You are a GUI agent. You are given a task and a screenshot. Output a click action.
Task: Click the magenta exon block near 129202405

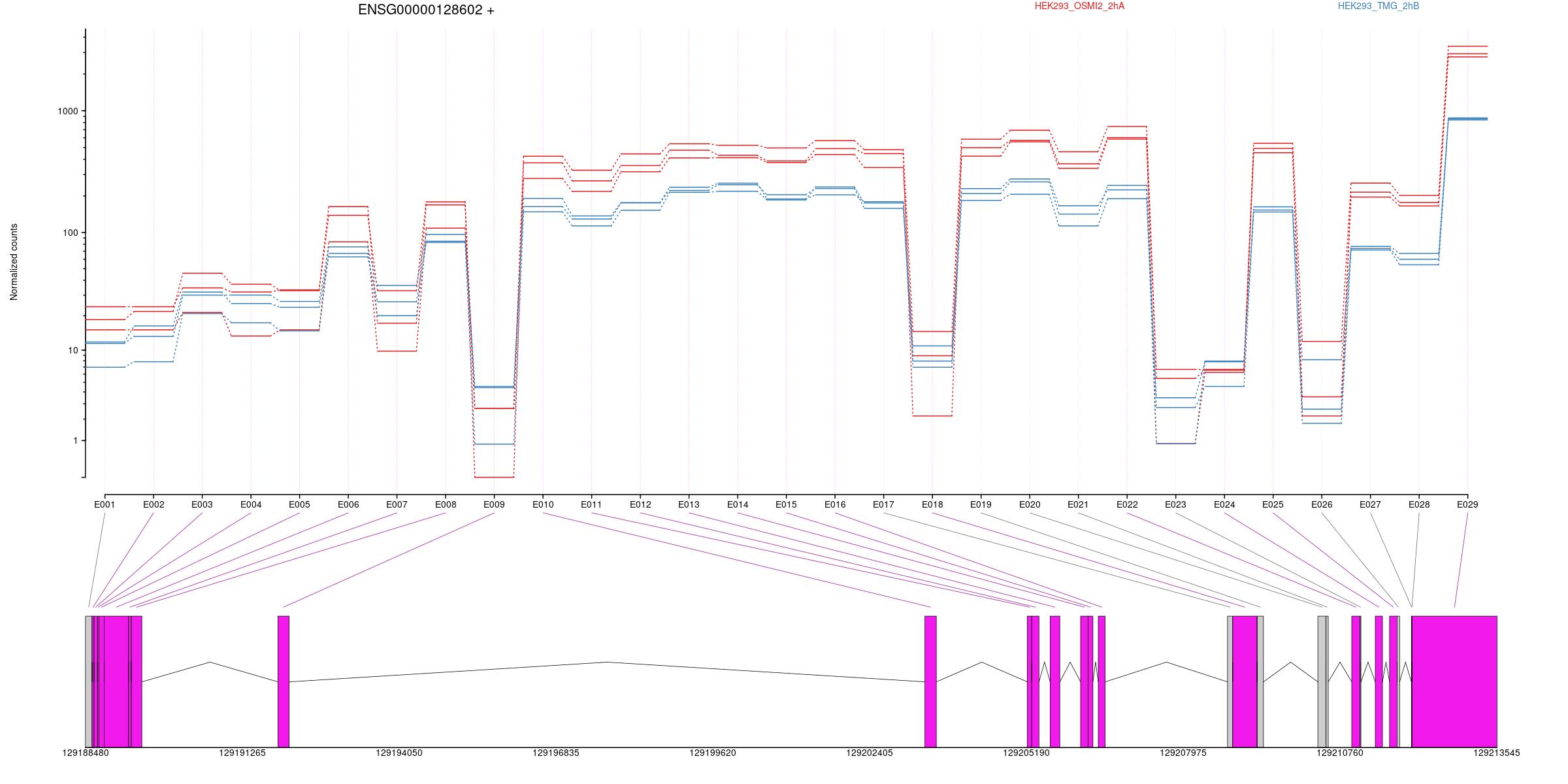[930, 681]
